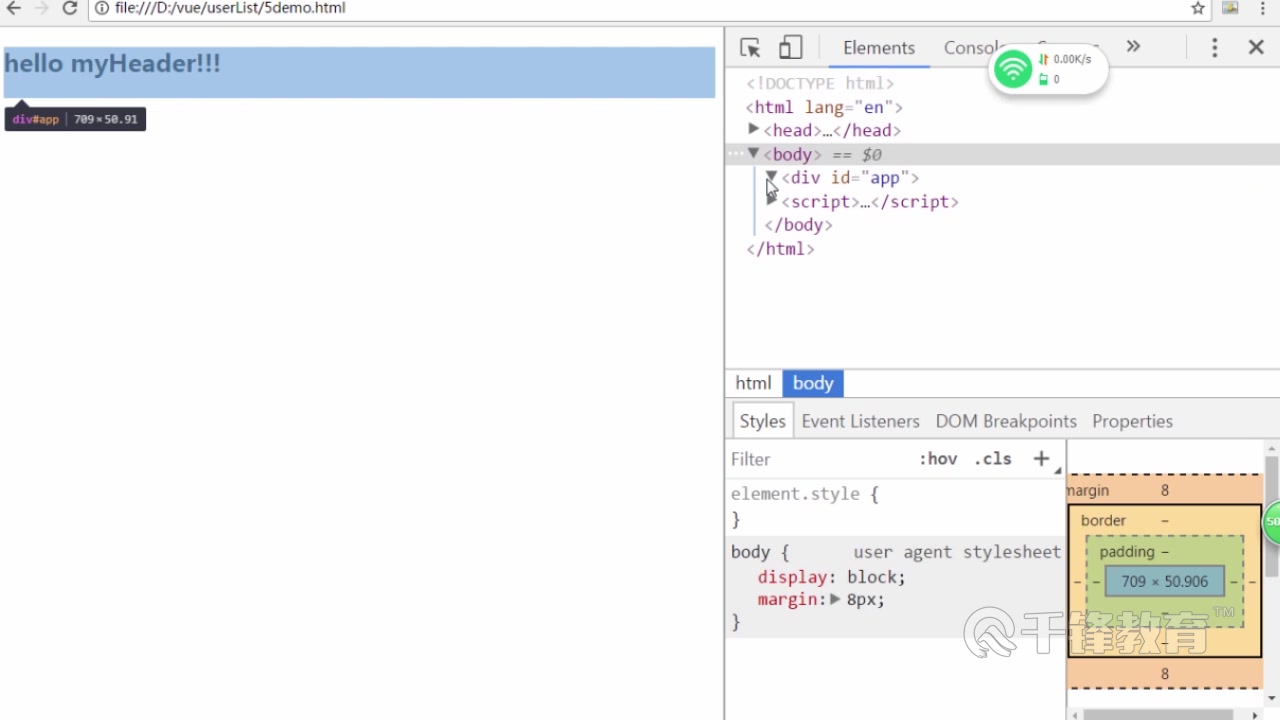1280x720 pixels.
Task: Click the green Wi-Fi speed monitor icon
Action: 1013,69
